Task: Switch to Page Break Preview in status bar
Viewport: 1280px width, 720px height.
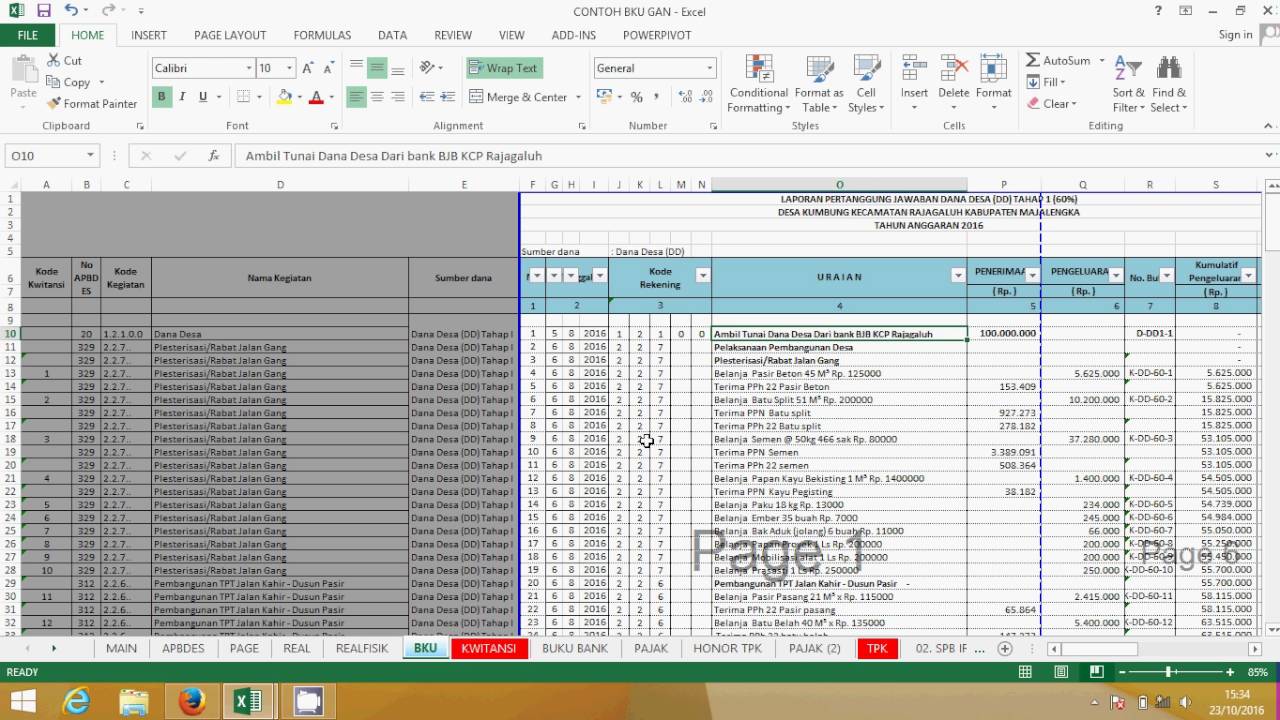Action: pos(1097,672)
